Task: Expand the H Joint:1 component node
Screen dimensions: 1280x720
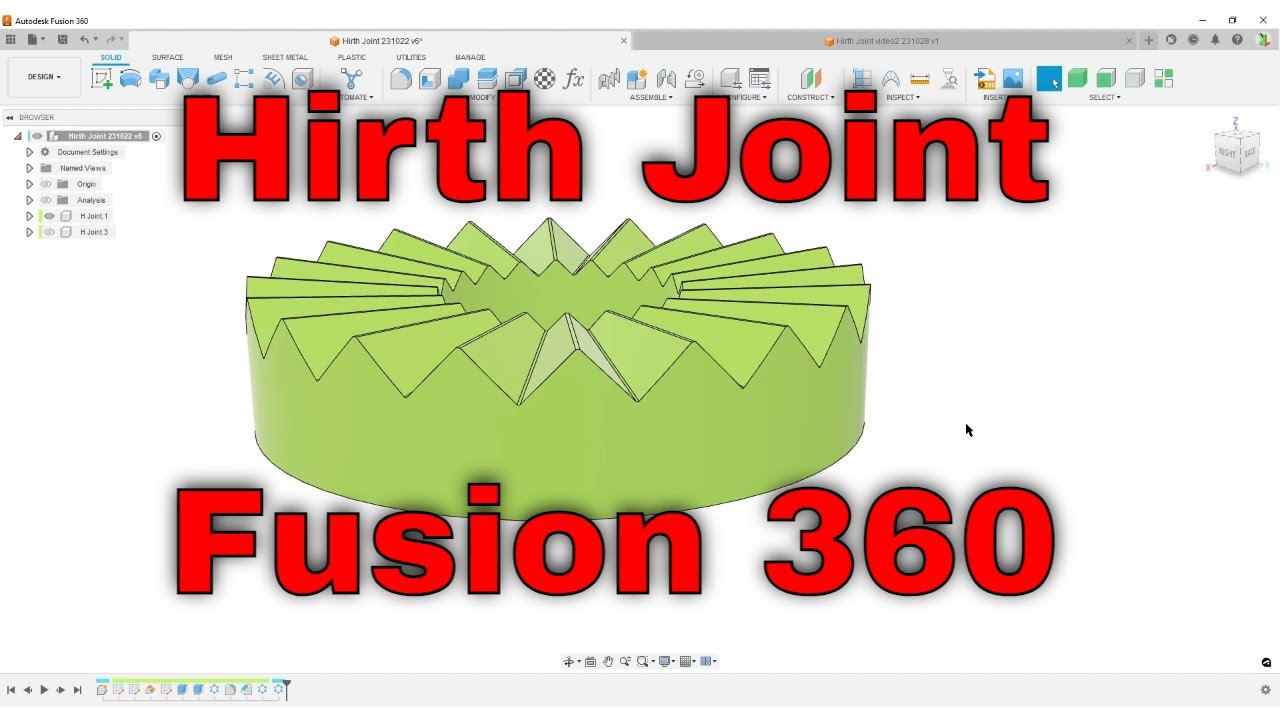Action: 29,216
